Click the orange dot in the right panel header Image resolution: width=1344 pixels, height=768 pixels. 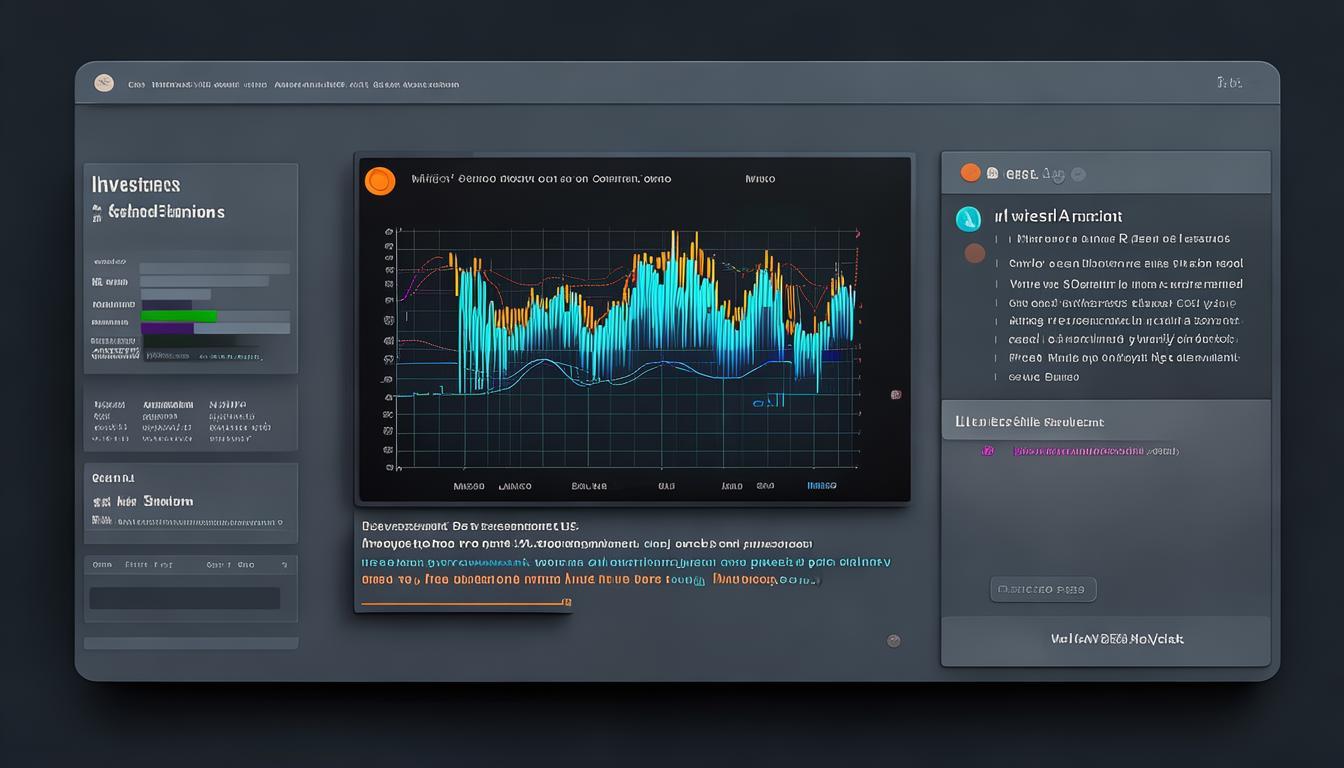click(970, 173)
